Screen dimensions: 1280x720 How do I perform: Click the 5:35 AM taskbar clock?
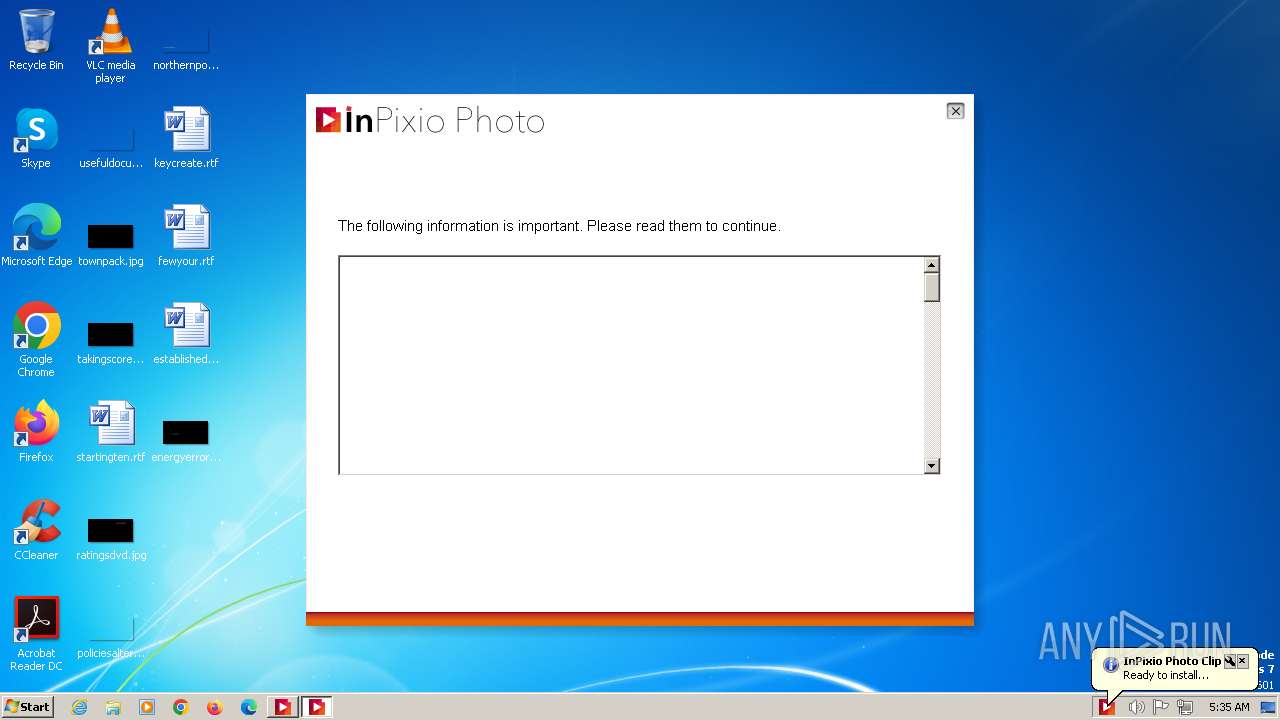coord(1229,707)
